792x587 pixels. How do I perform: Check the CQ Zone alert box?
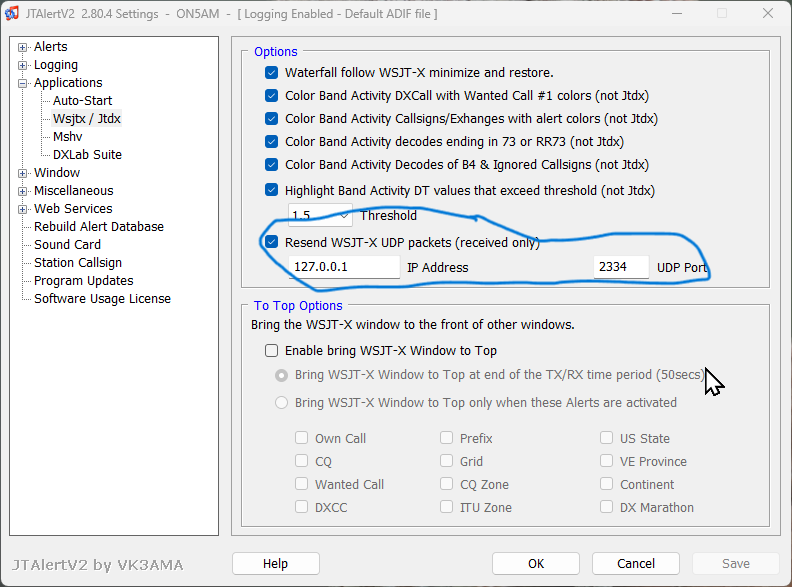(x=447, y=484)
